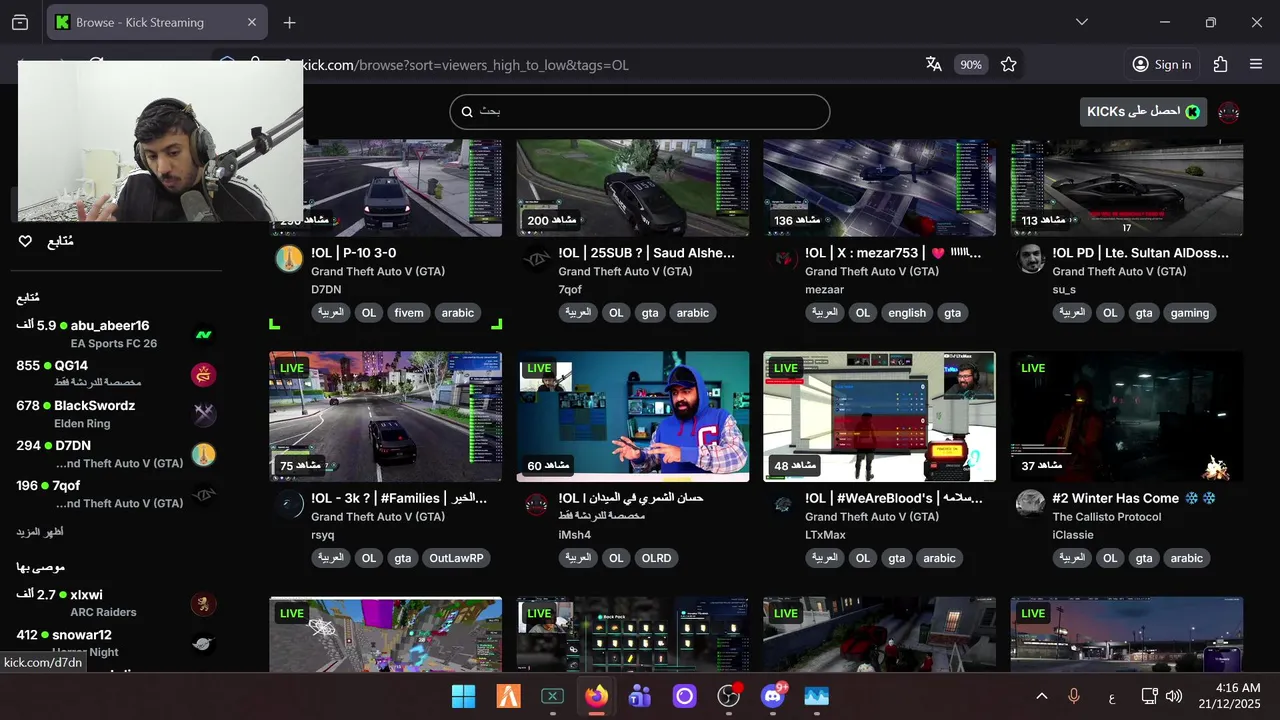
Task: Open Discord from taskbar
Action: 773,696
